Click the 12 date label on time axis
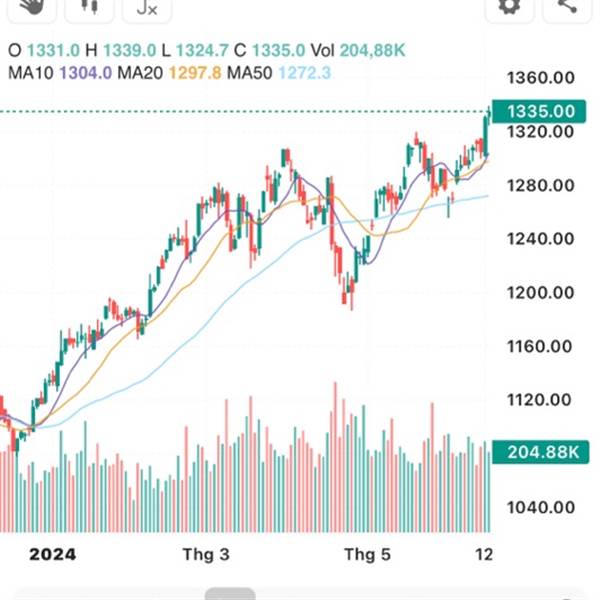The height and width of the screenshot is (600, 600). tap(485, 553)
